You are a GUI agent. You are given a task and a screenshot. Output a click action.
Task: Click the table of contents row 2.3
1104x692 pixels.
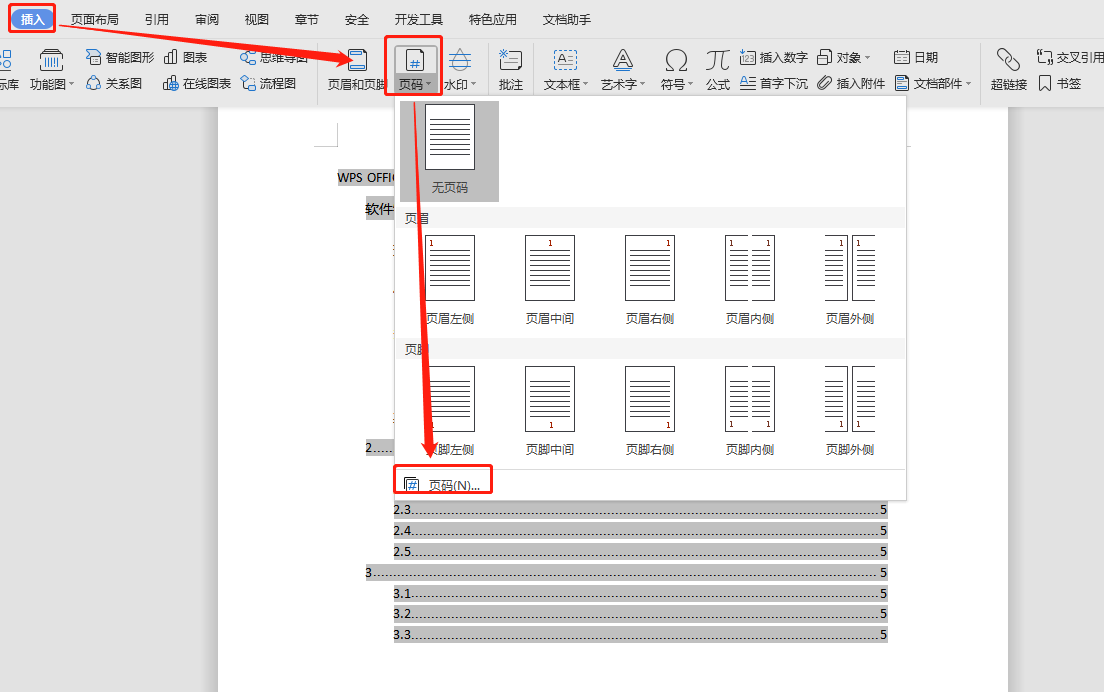click(x=640, y=510)
